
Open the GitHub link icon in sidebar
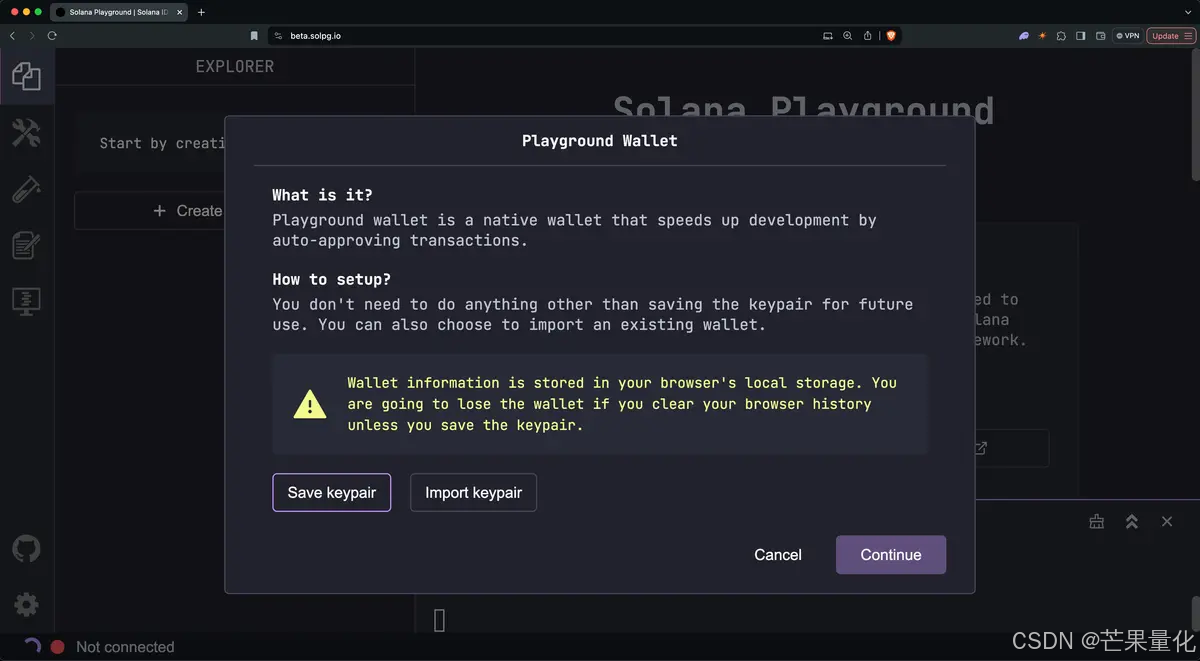(26, 548)
